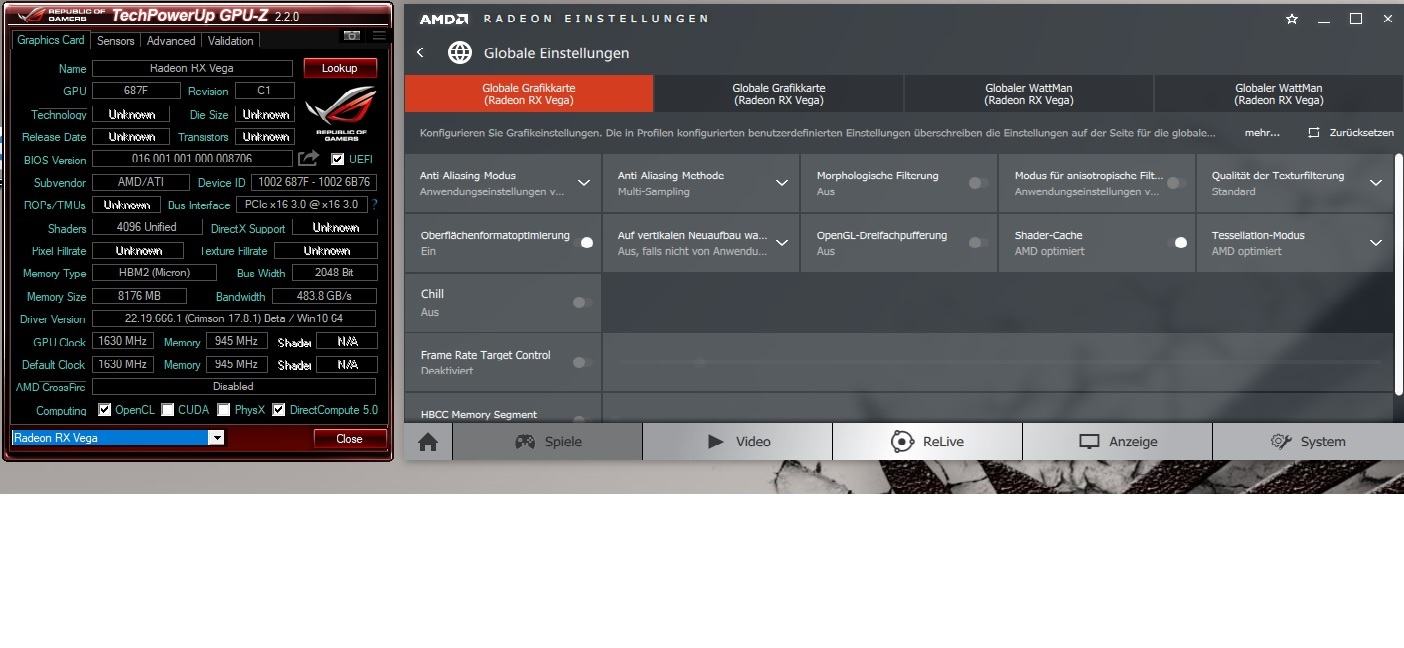Go to Radeon home via house icon
The image size is (1404, 648).
pos(428,441)
